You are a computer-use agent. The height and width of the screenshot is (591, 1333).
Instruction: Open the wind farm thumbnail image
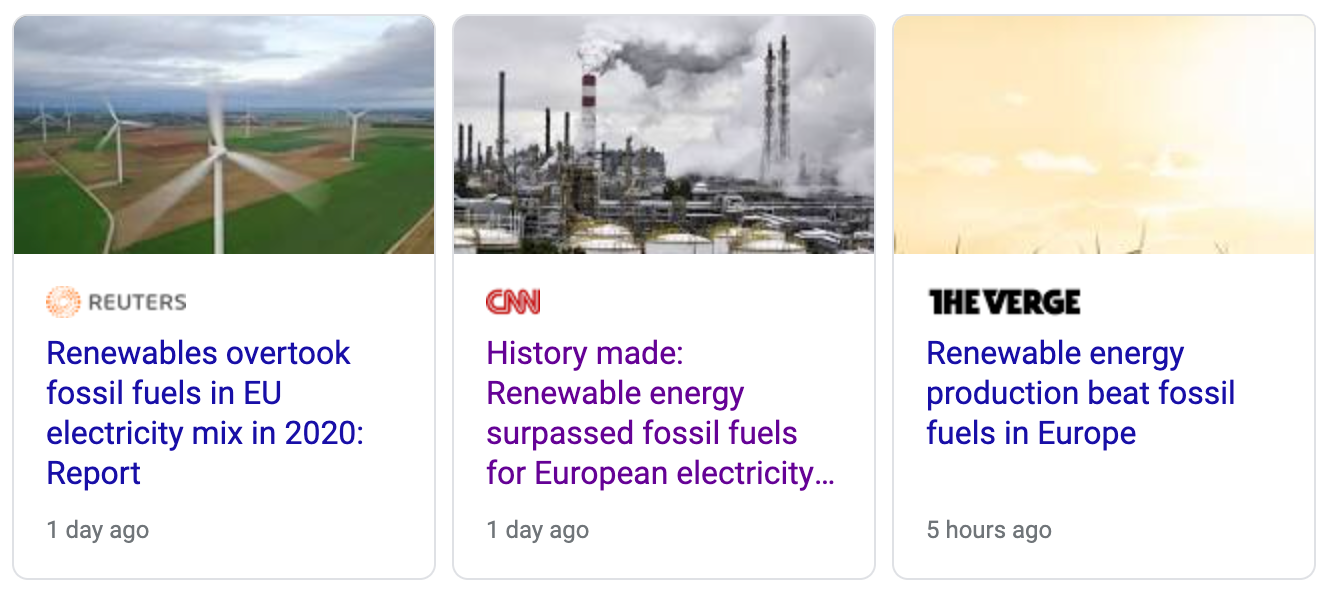pyautogui.click(x=224, y=134)
